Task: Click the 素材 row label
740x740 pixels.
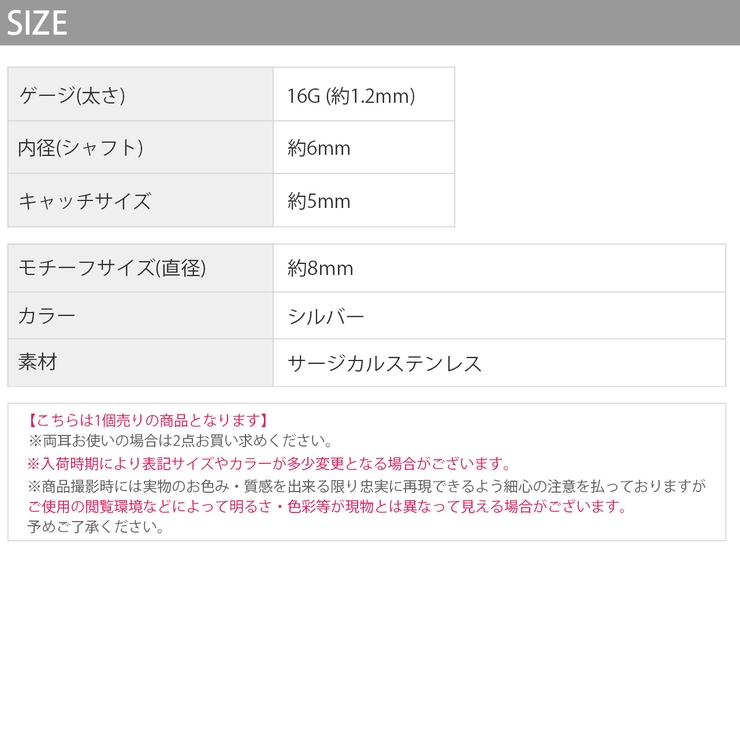Action: tap(38, 362)
